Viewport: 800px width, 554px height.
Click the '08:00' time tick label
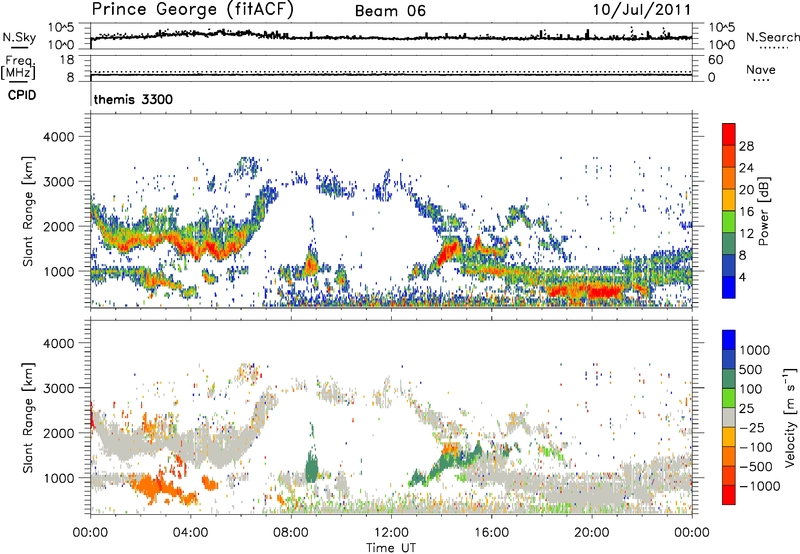[291, 532]
